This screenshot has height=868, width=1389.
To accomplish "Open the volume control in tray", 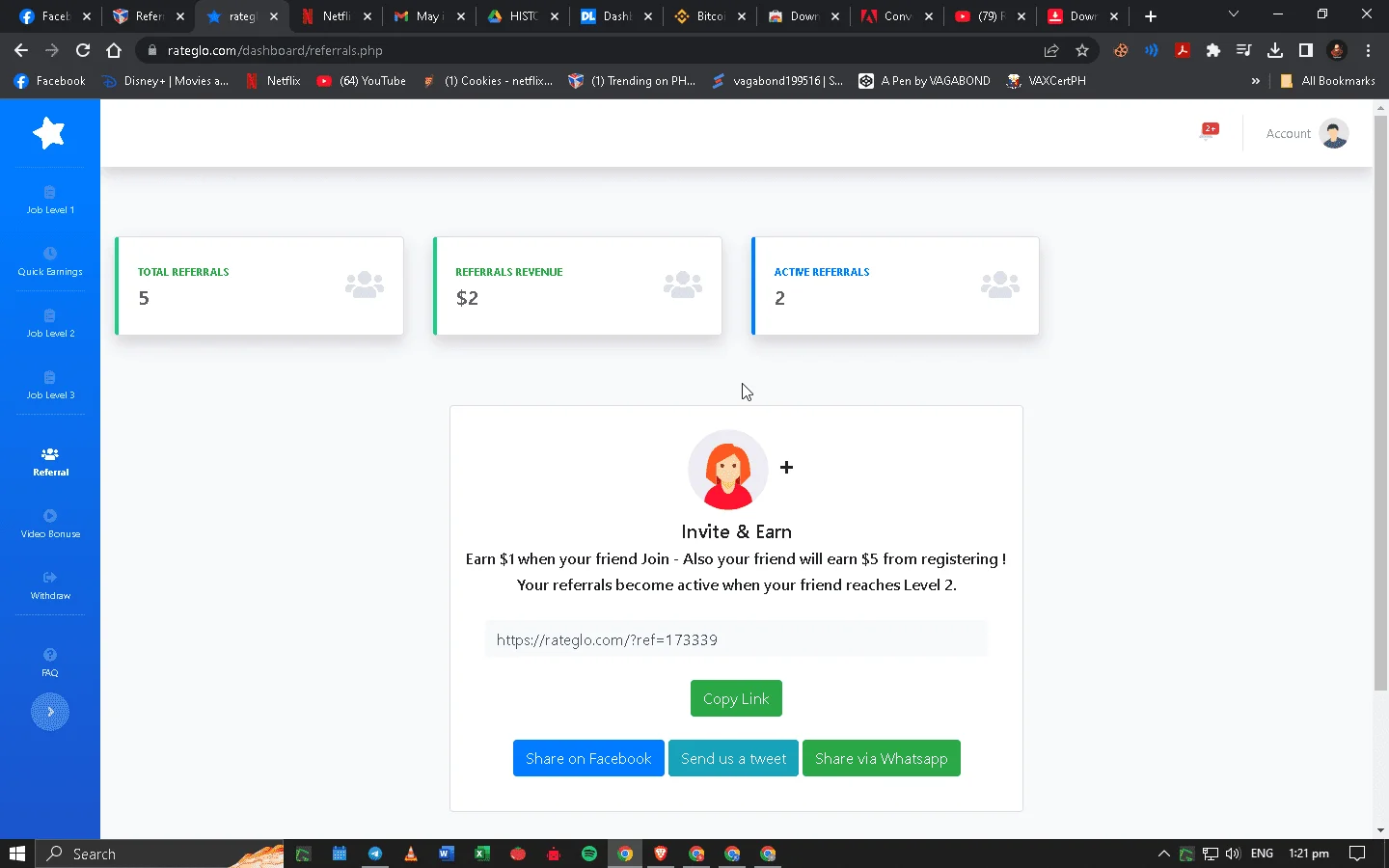I will (x=1233, y=854).
